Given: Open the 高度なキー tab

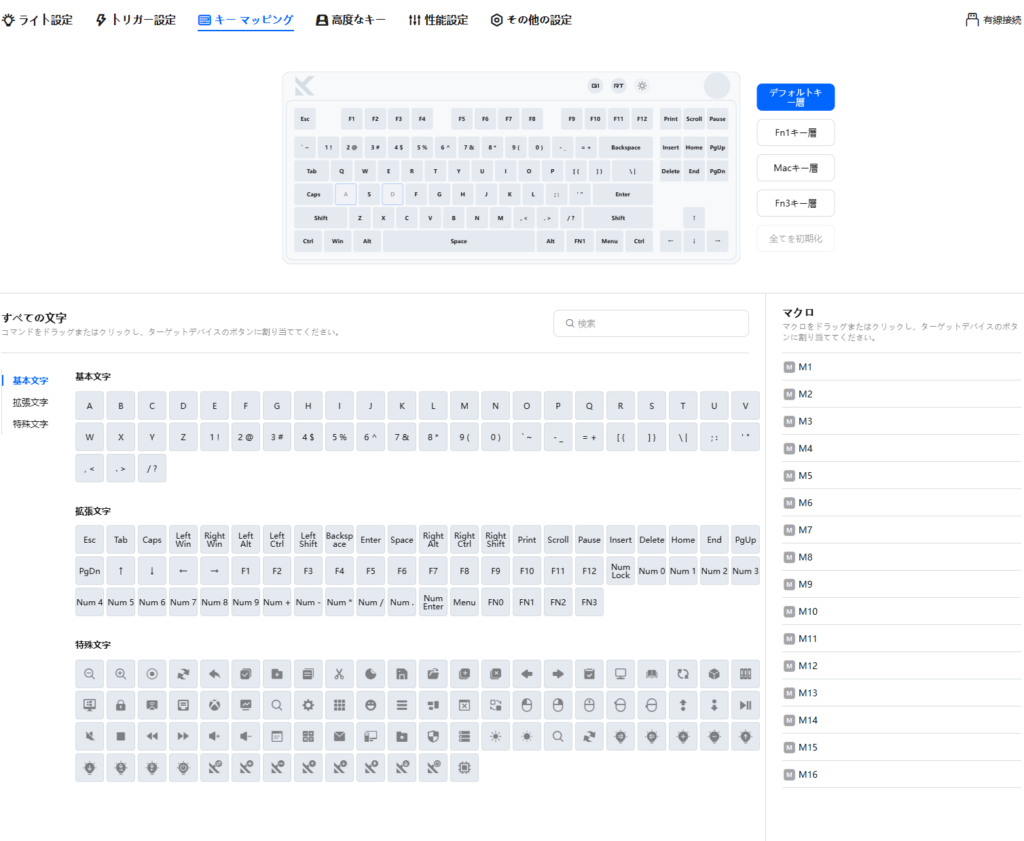Looking at the screenshot, I should [350, 20].
